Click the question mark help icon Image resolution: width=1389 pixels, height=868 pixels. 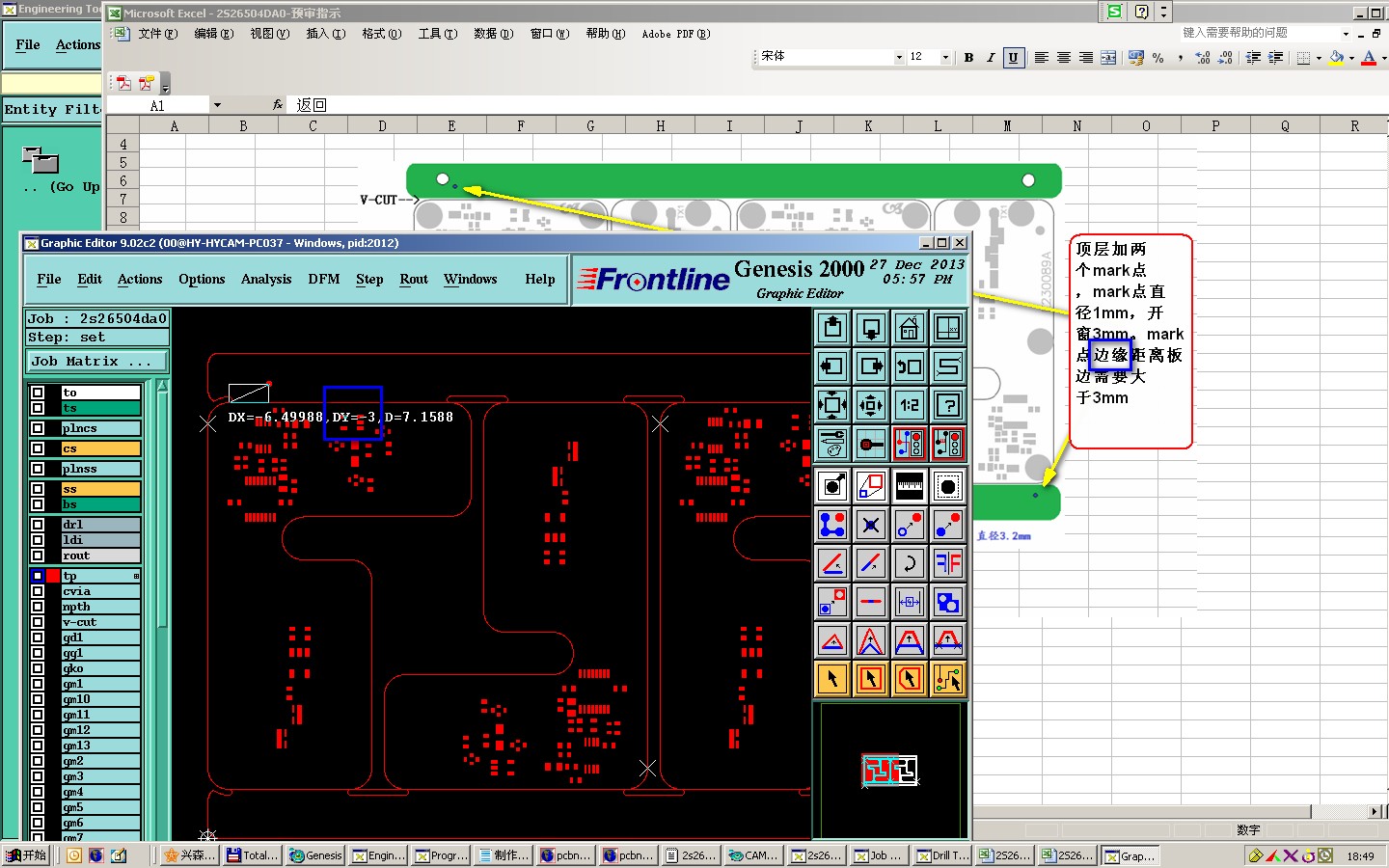[948, 405]
